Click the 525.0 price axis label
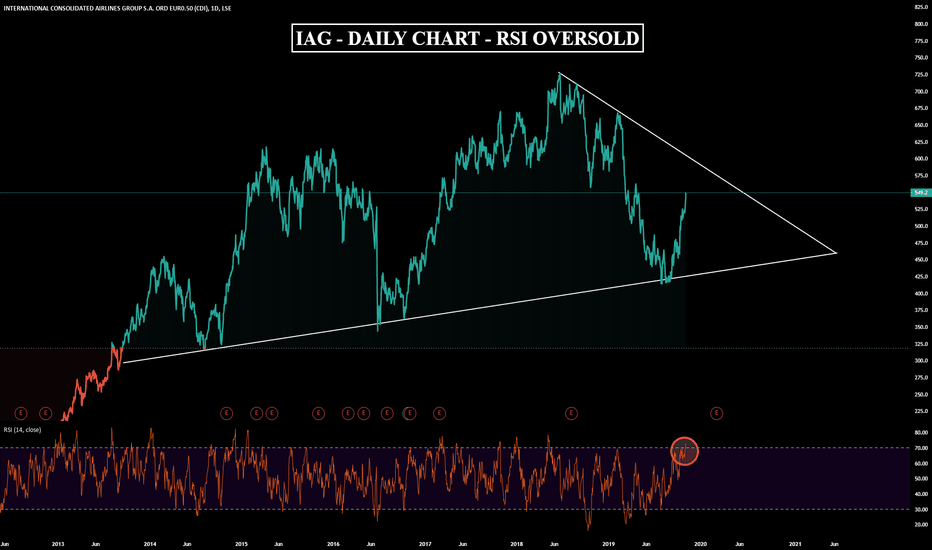 [x=921, y=209]
